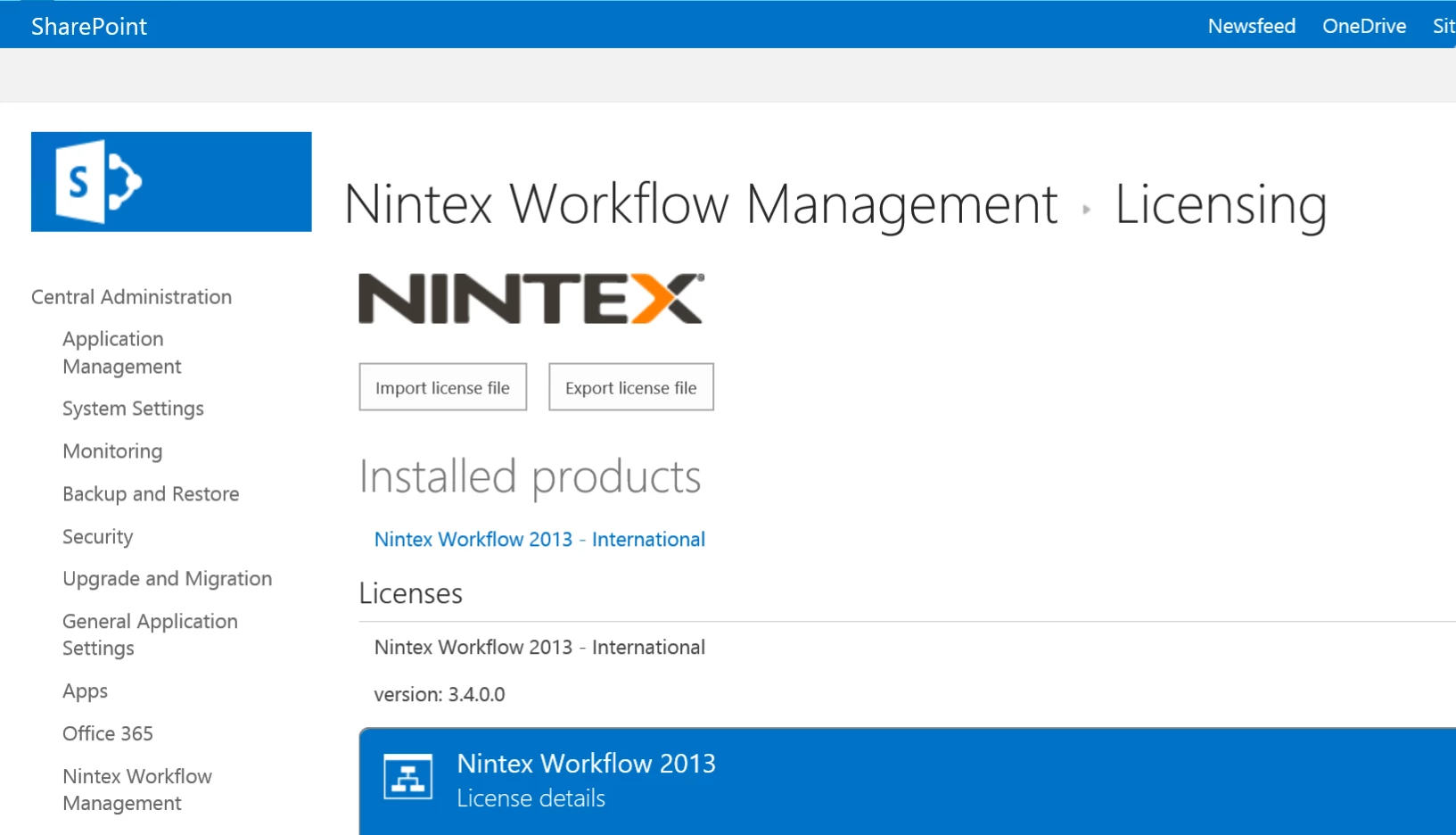The image size is (1456, 835).
Task: Click the License details subtitle text
Action: (x=531, y=798)
